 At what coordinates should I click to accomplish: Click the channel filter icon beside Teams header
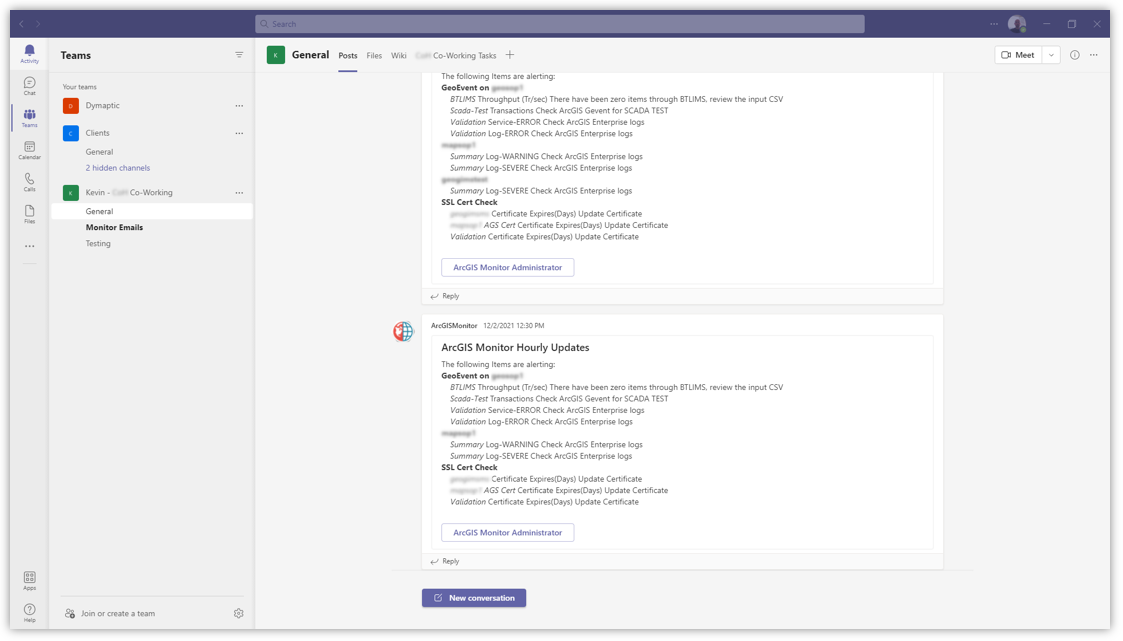pos(238,55)
